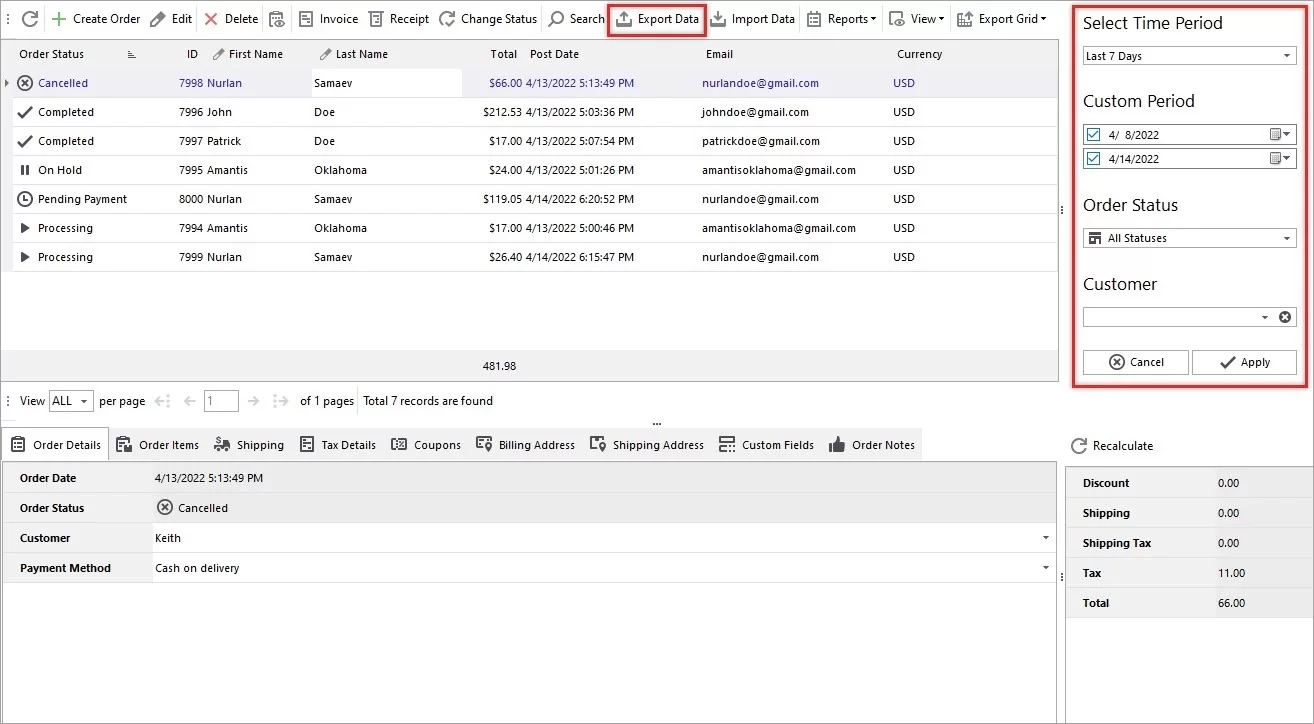Refresh the order grid
This screenshot has width=1314, height=724.
coord(31,18)
